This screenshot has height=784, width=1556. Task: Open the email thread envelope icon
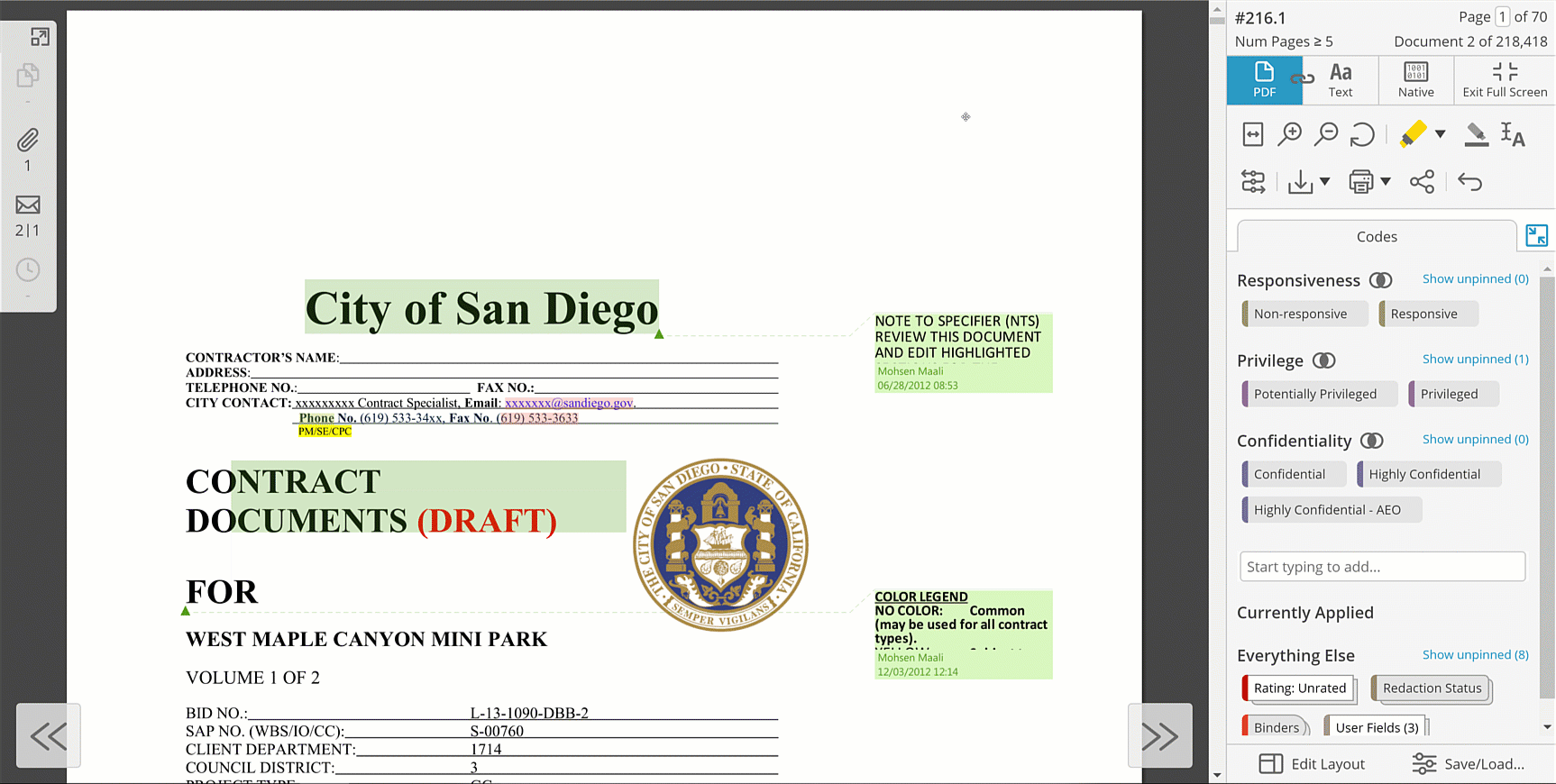point(28,205)
